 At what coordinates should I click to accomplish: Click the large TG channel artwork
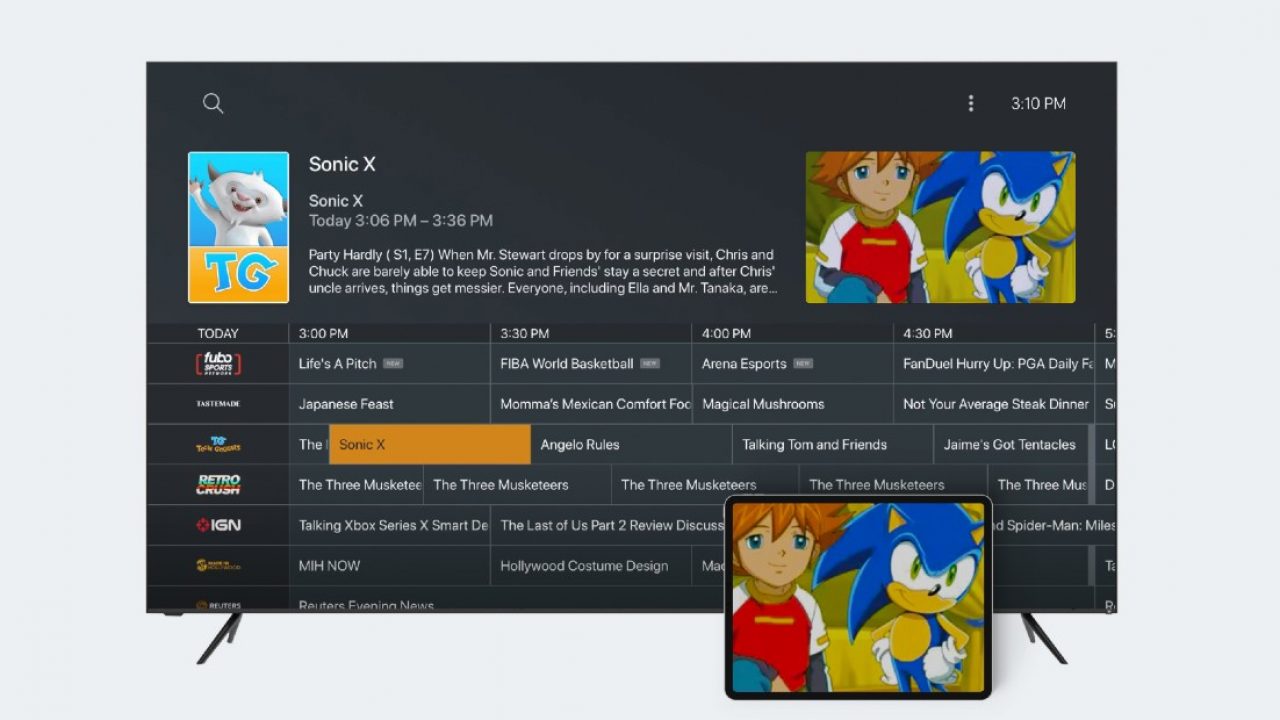238,227
